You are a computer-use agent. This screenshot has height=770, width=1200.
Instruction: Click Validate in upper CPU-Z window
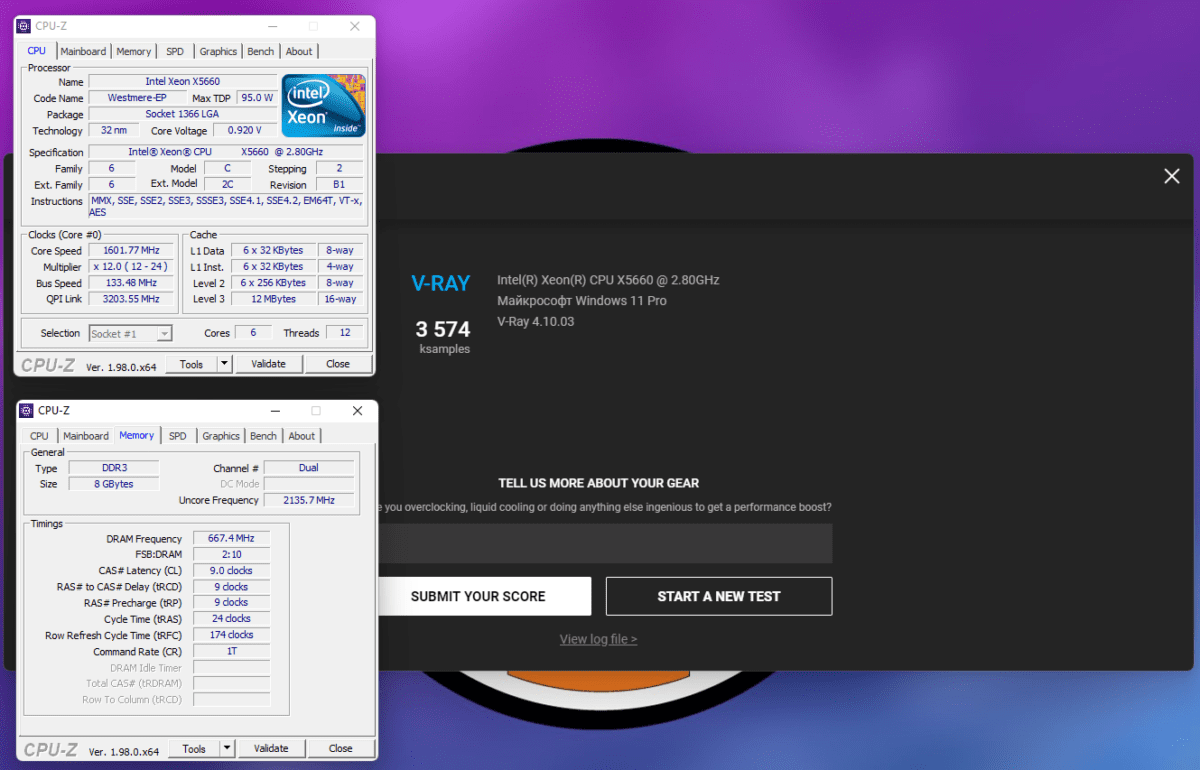pyautogui.click(x=268, y=364)
